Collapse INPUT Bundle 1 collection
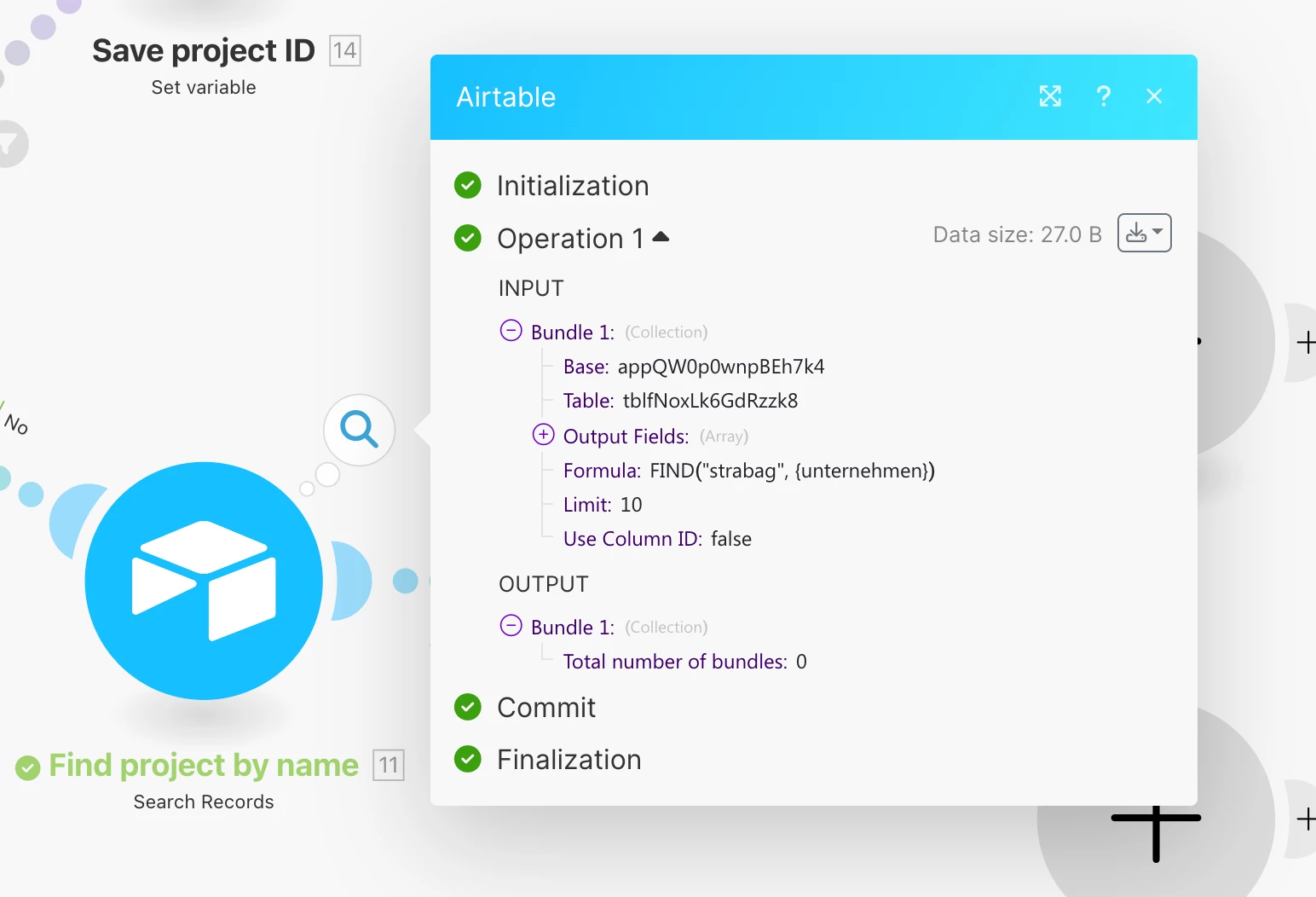The width and height of the screenshot is (1316, 897). coord(511,331)
